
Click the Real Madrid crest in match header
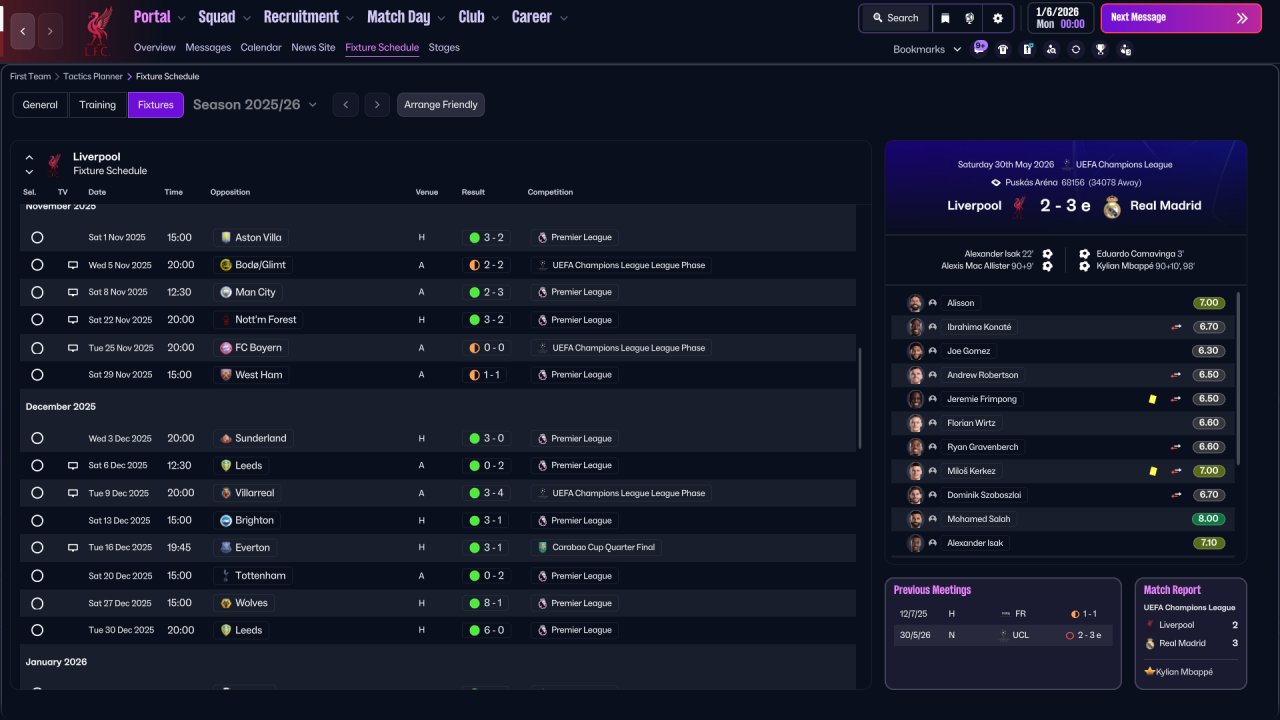[x=1112, y=207]
